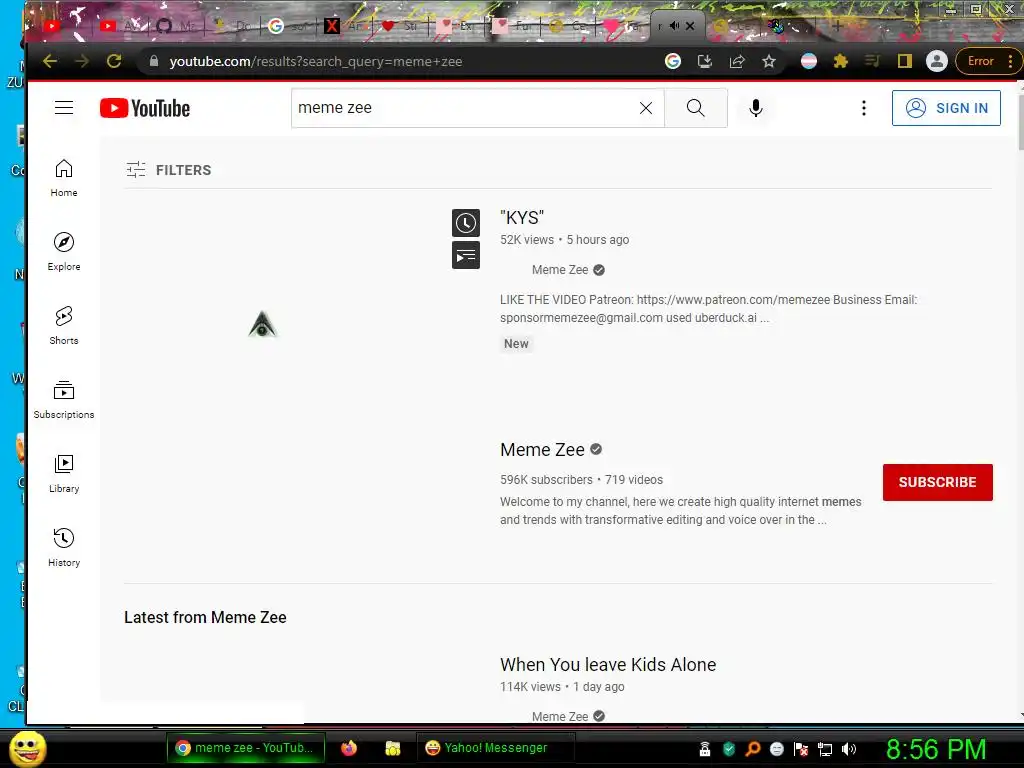Open Extensions puzzle icon
This screenshot has height=768, width=1024.
[x=840, y=61]
